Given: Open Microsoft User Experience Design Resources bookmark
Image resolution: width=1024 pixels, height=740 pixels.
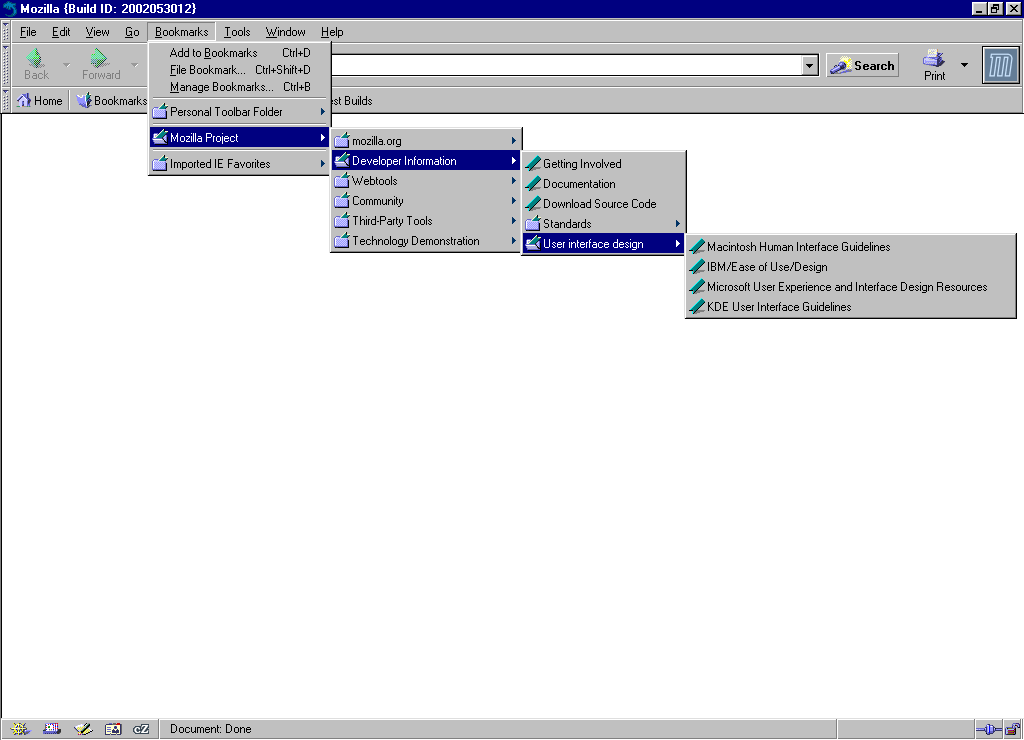Looking at the screenshot, I should click(850, 287).
